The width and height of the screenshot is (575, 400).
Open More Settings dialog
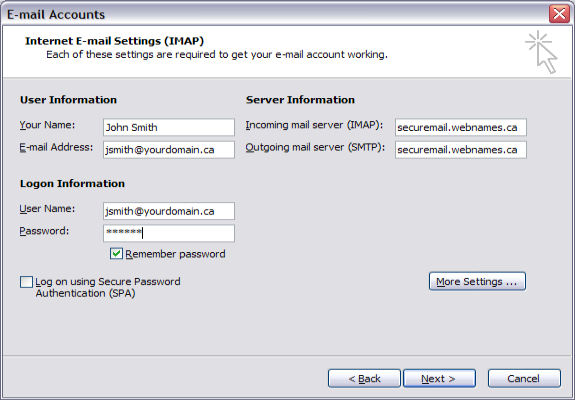477,282
